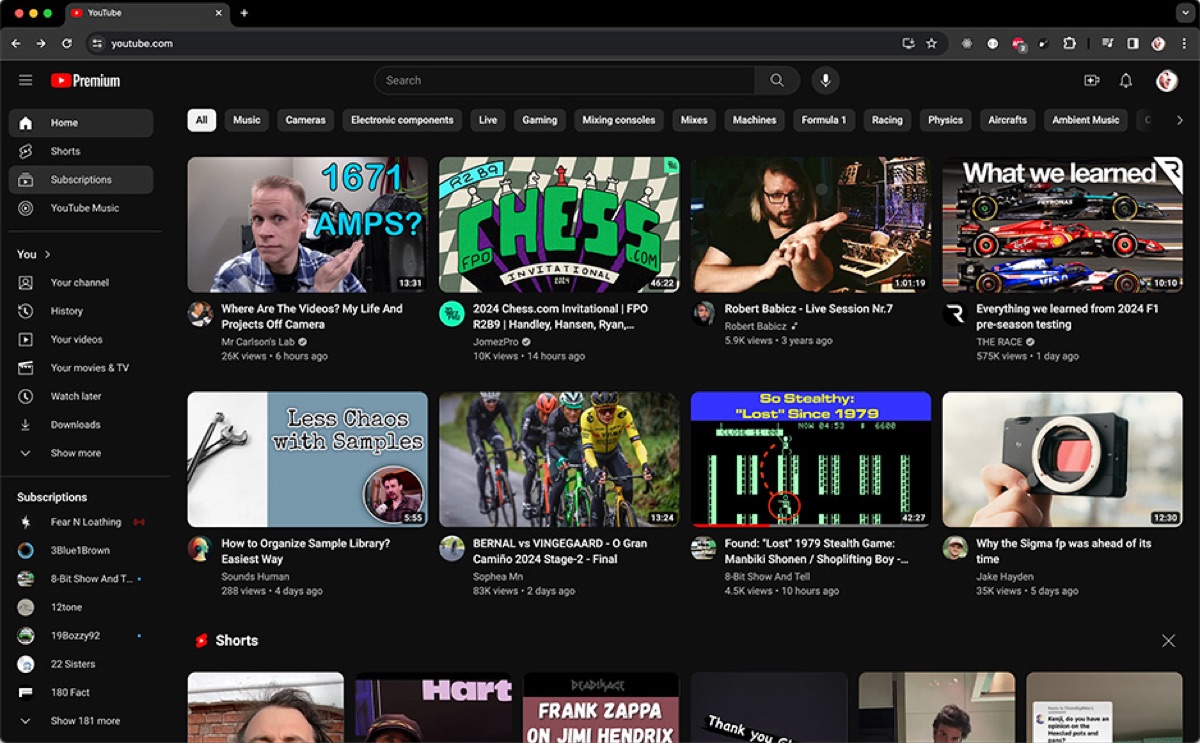
Task: Open THE RACE channel avatar
Action: pos(954,313)
